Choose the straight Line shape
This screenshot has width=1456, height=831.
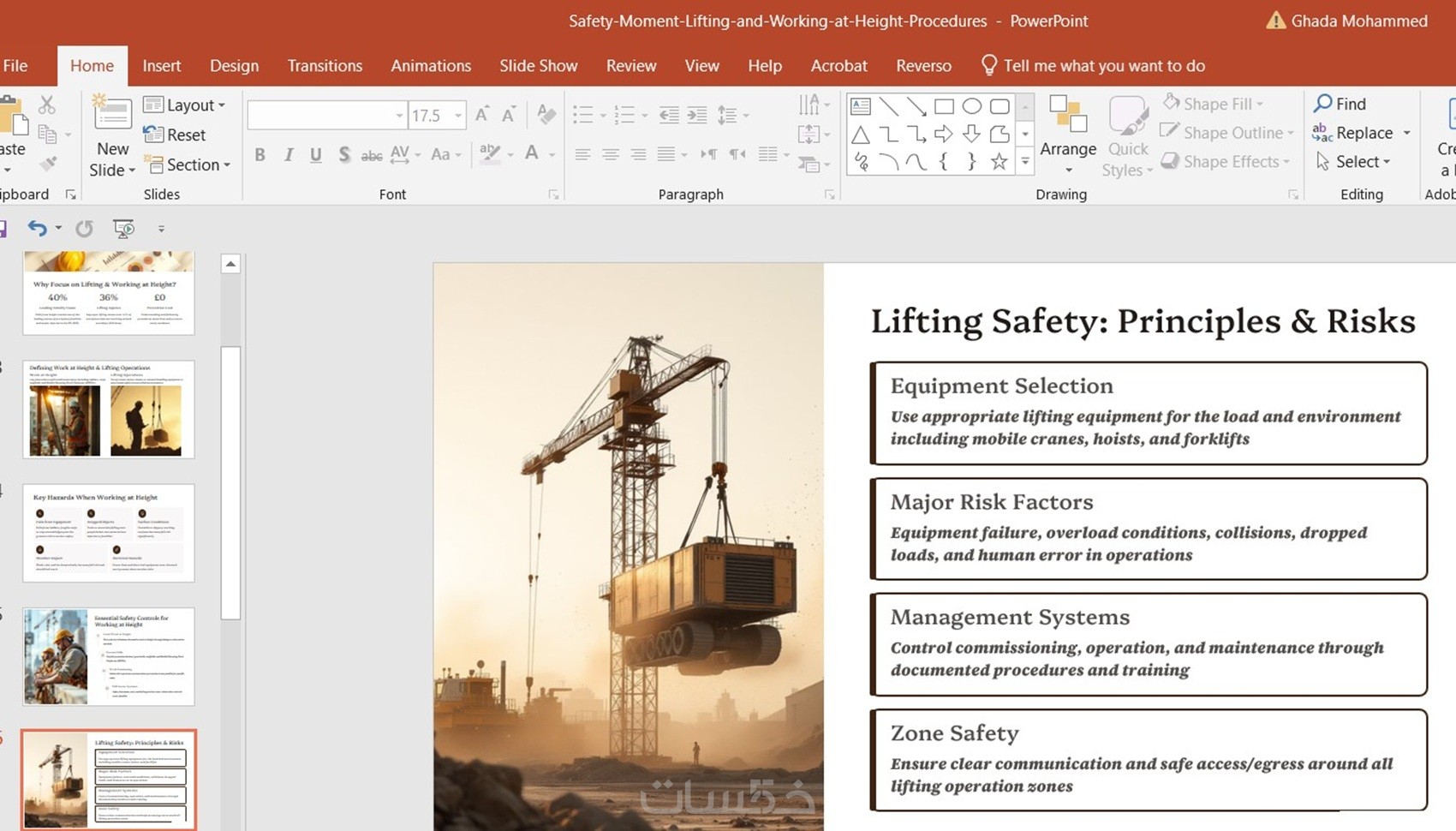(x=889, y=106)
